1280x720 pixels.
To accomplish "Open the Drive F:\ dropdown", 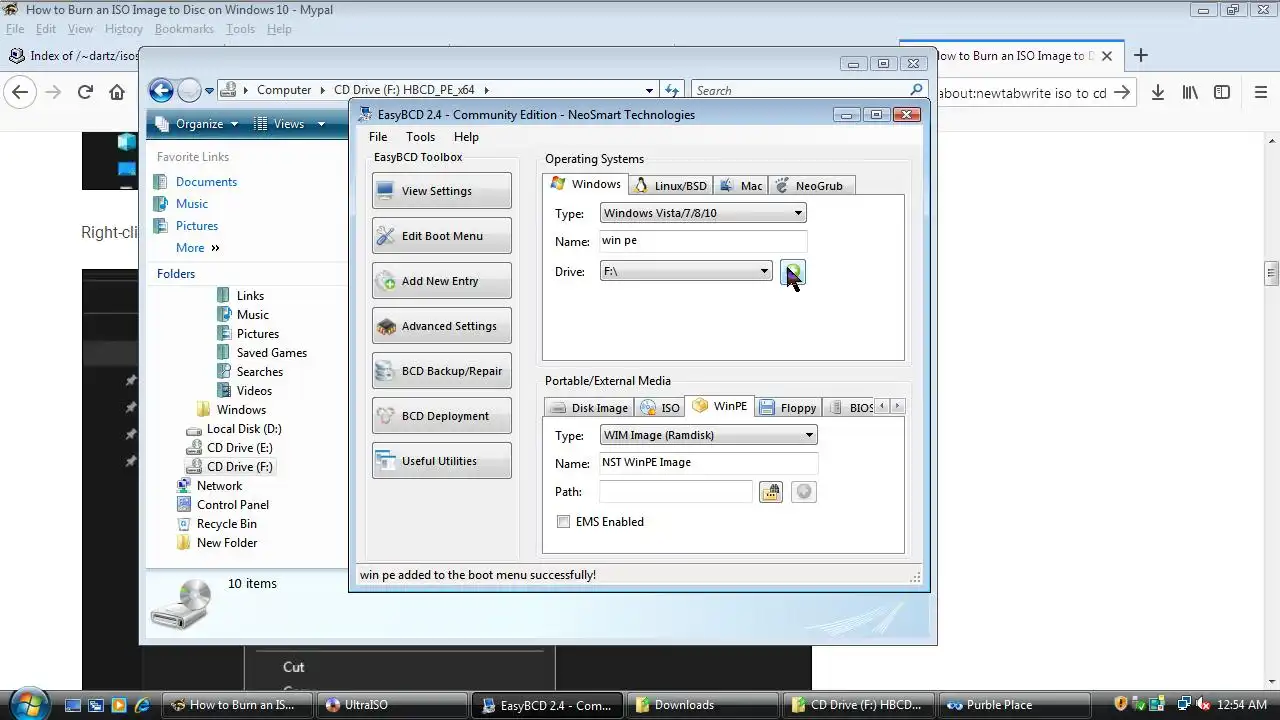I will click(x=686, y=271).
